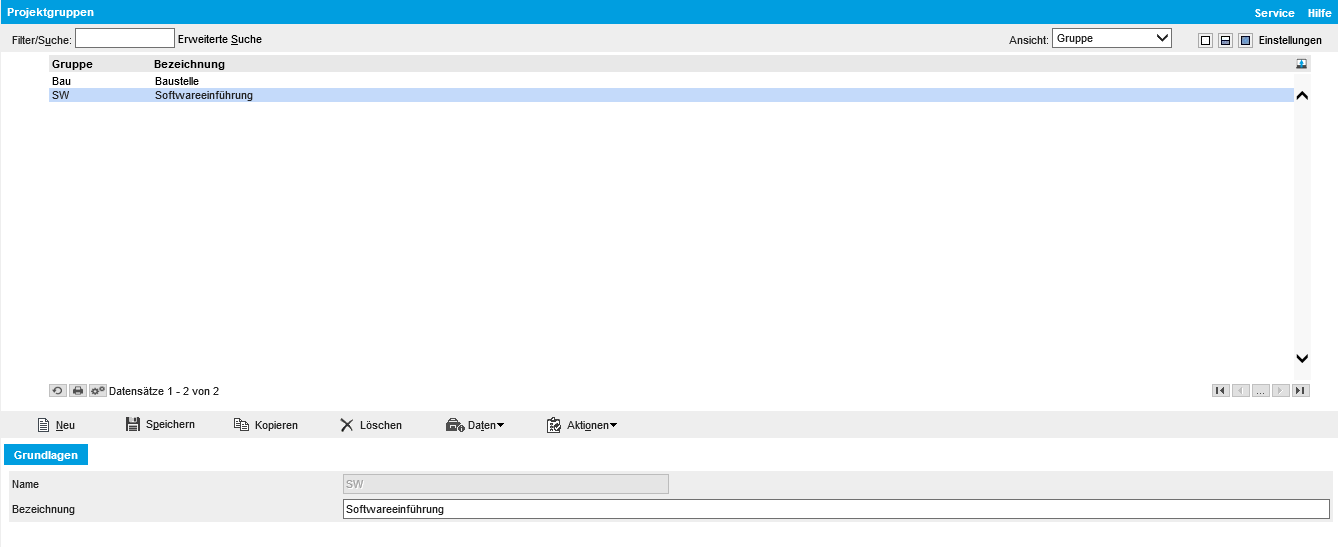Click into the Filter/Suche field
1338x547 pixels.
[x=125, y=38]
